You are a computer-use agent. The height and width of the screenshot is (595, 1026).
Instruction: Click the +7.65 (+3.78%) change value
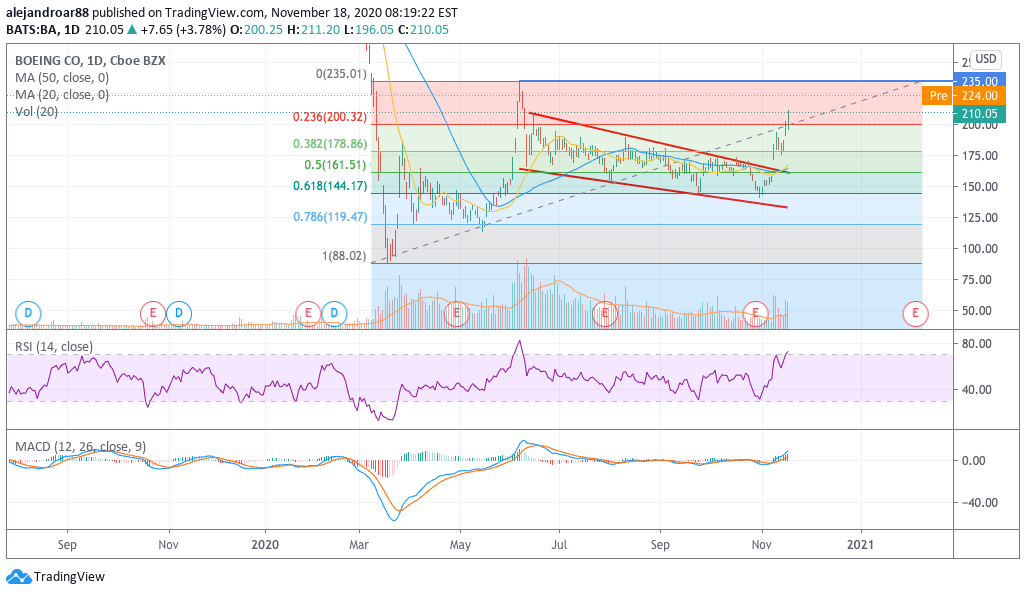point(183,29)
